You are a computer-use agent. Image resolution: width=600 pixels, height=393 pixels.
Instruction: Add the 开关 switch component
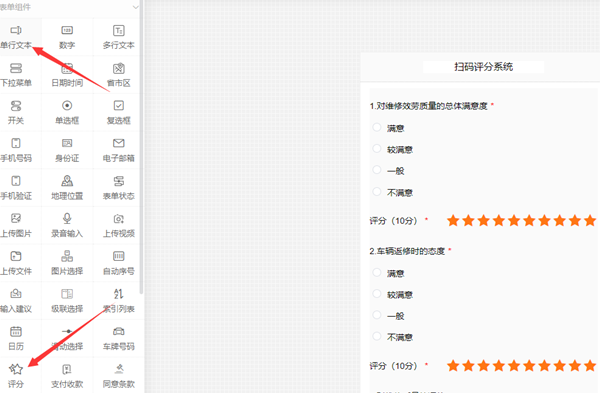pos(16,113)
